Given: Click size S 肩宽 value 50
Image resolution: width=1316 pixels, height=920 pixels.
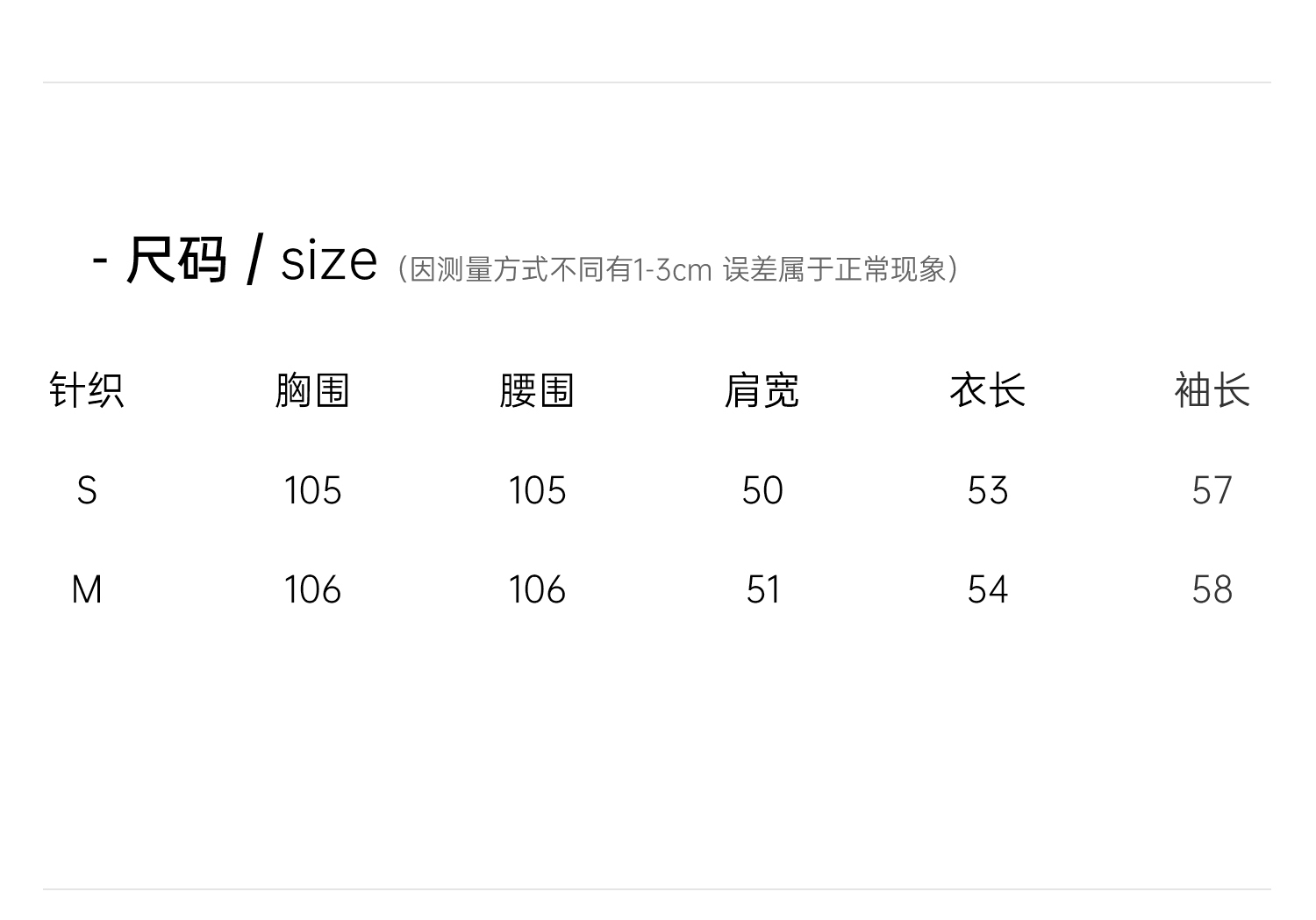Looking at the screenshot, I should (762, 490).
